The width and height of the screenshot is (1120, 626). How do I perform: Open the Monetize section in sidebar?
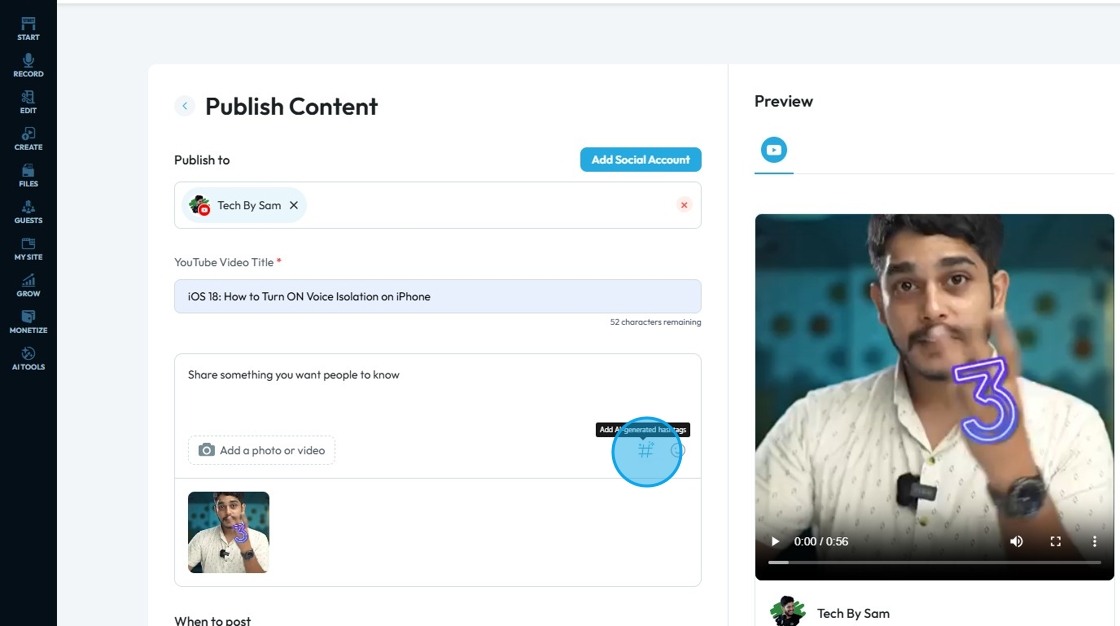pyautogui.click(x=29, y=322)
